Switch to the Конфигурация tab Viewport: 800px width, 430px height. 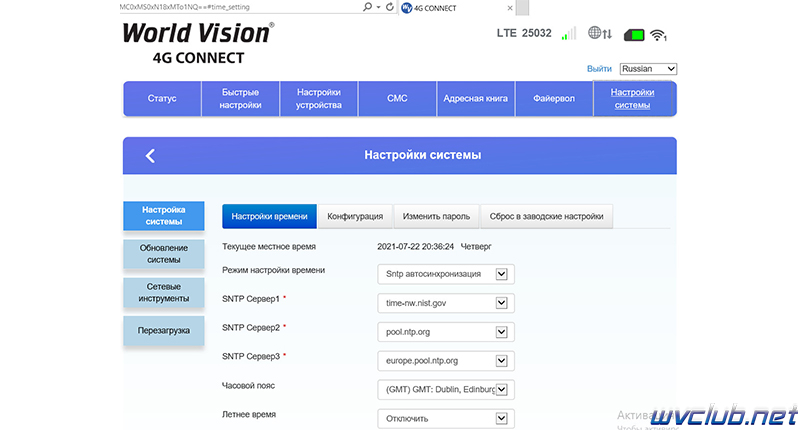point(355,216)
